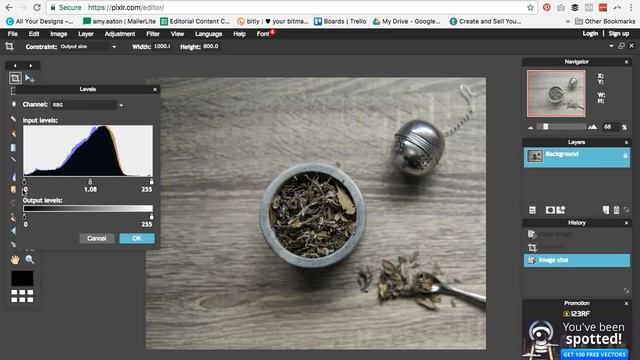This screenshot has height=360, width=640.
Task: Click the Height input field
Action: point(211,47)
